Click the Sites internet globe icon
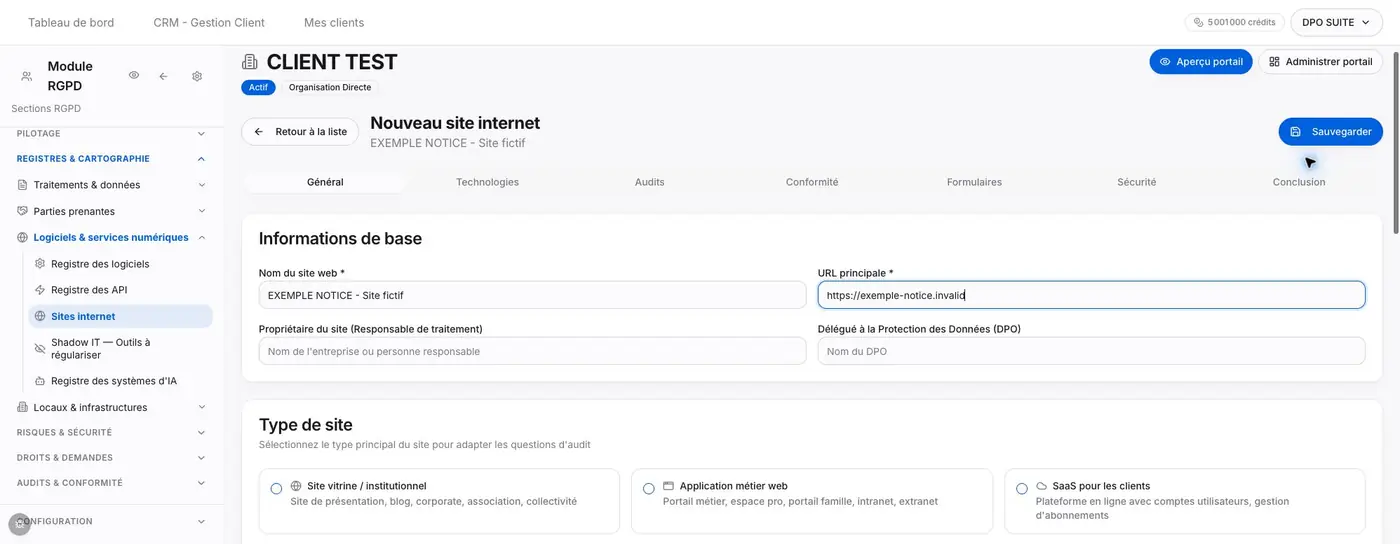This screenshot has width=1400, height=544. point(40,316)
